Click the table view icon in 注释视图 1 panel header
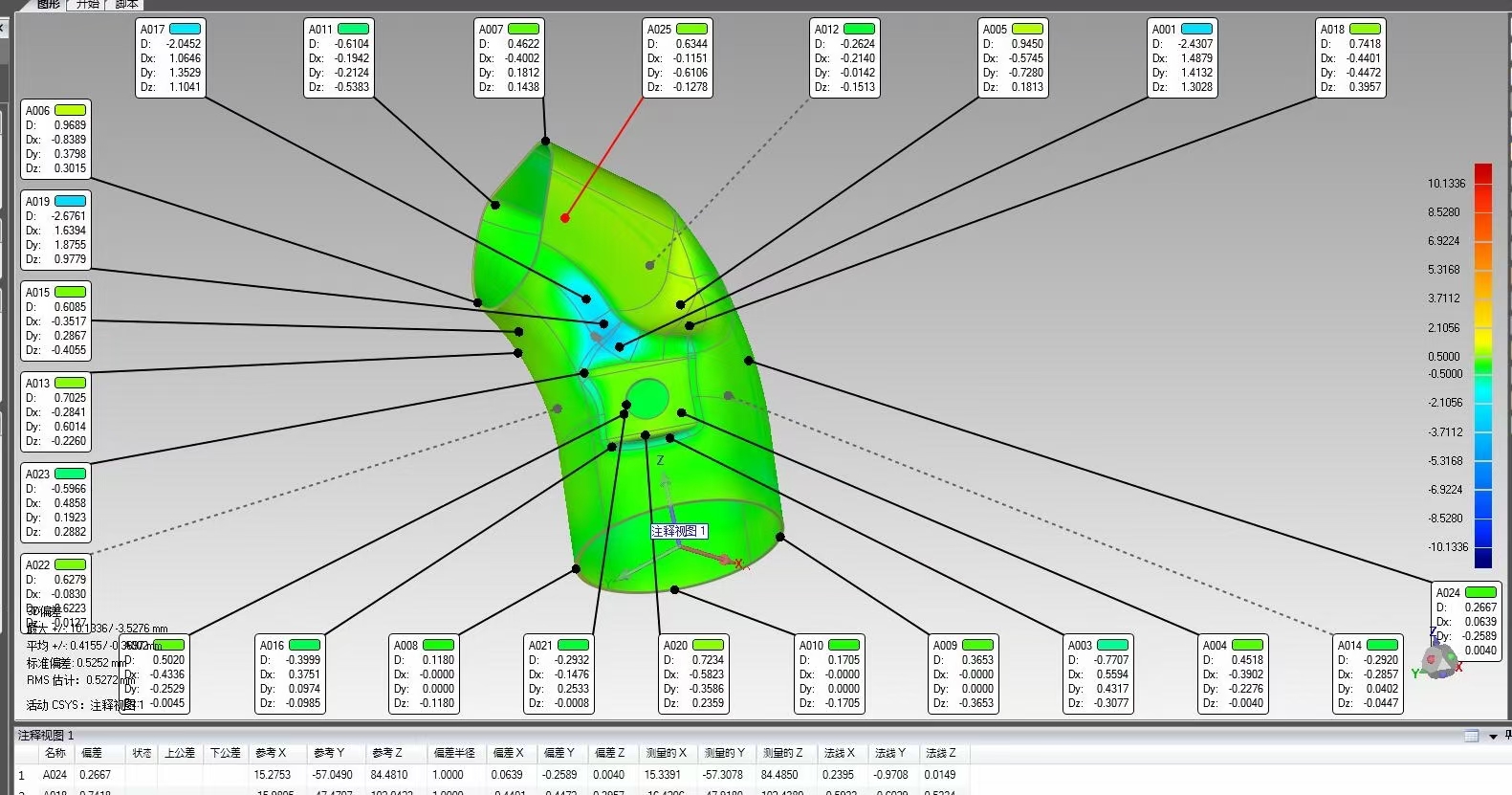The height and width of the screenshot is (795, 1512). click(1472, 736)
